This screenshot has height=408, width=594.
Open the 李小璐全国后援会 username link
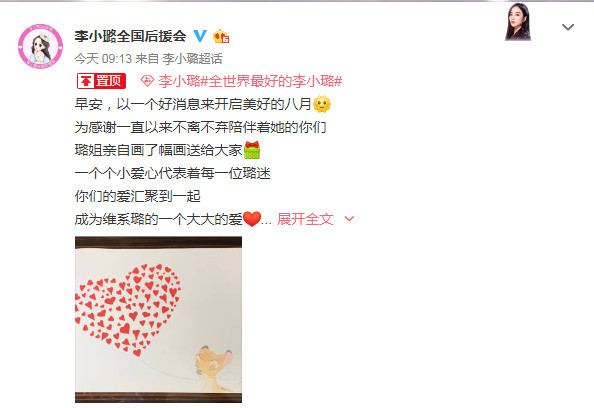pyautogui.click(x=130, y=36)
